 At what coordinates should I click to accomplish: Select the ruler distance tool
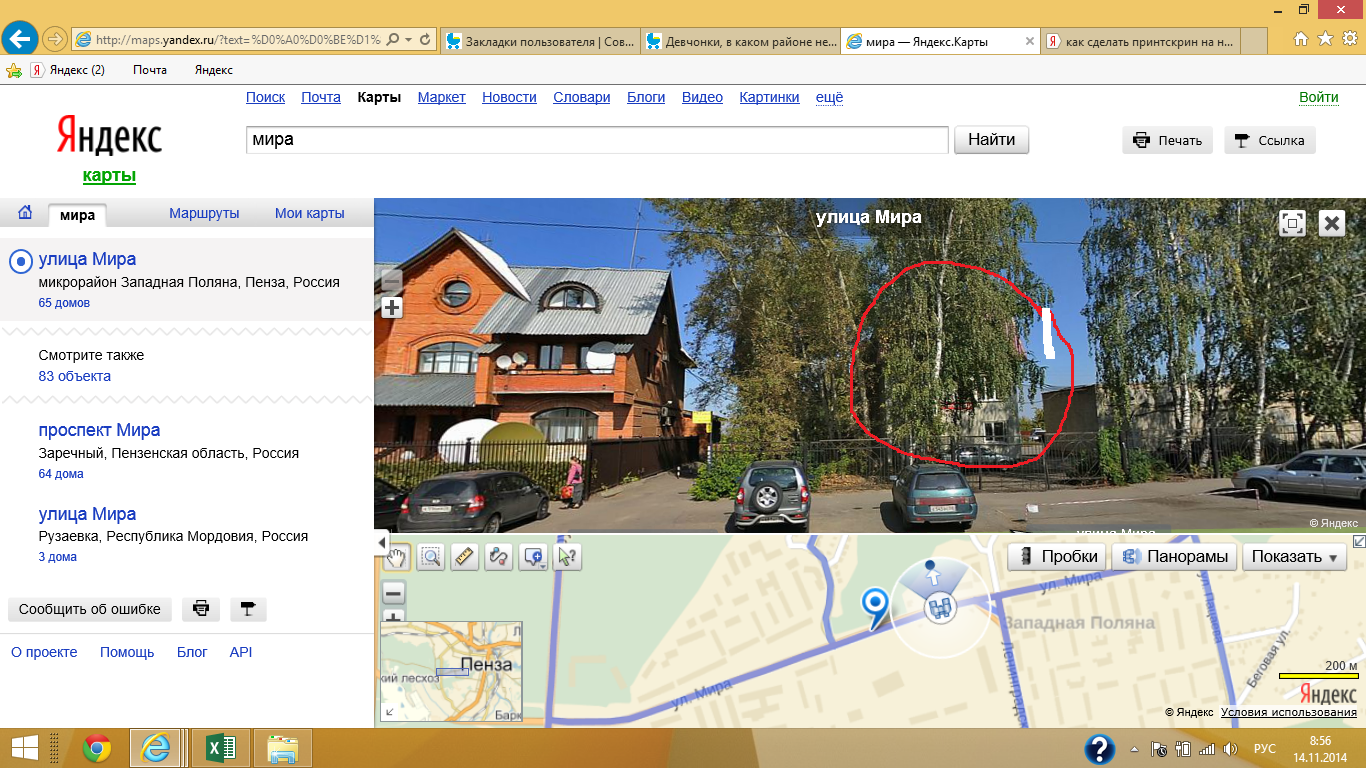coord(464,557)
